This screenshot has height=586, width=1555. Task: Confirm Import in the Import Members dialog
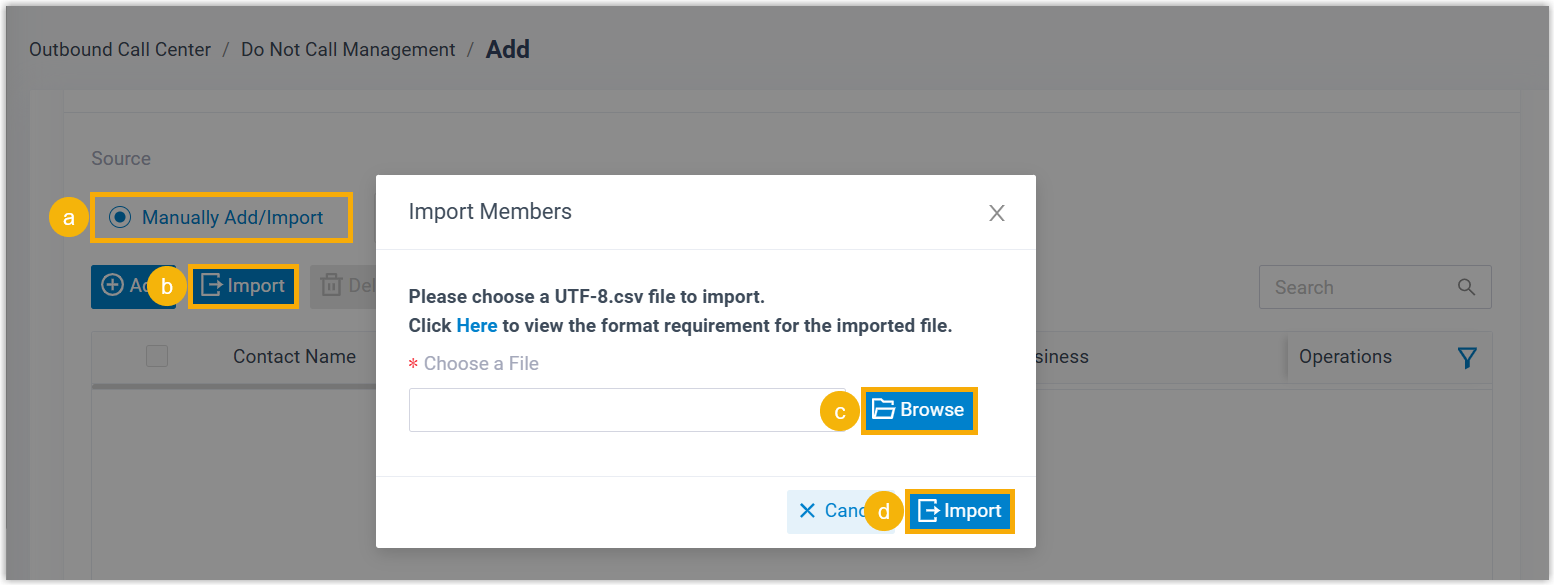coord(960,511)
